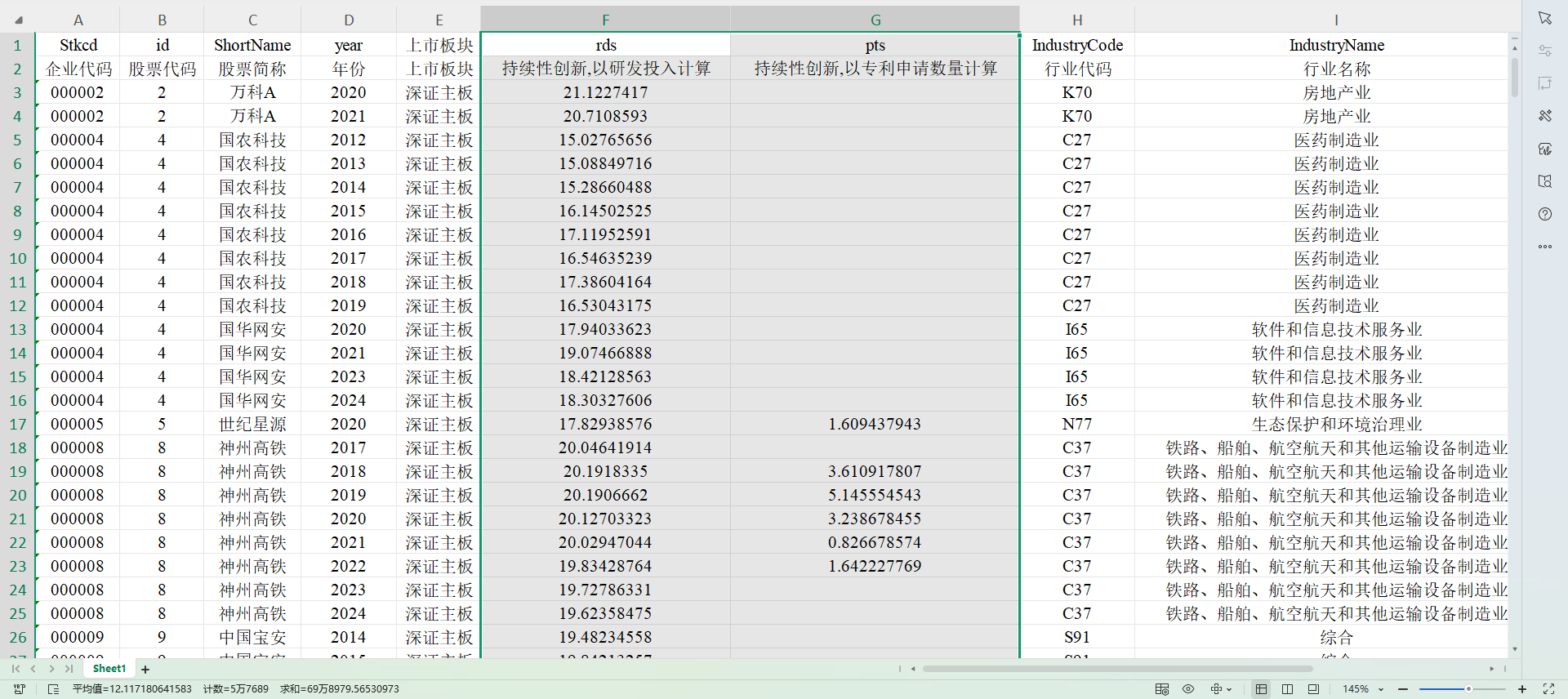Switch to page break preview view
This screenshot has height=699, width=1568.
point(1287,689)
